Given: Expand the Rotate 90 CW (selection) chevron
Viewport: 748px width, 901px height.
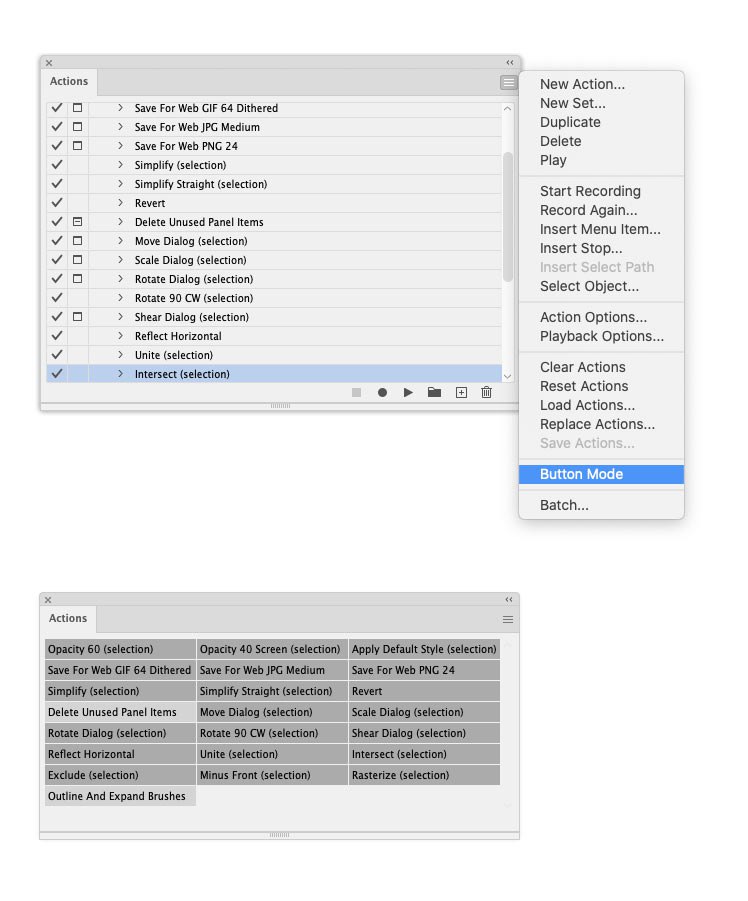Looking at the screenshot, I should (x=120, y=298).
